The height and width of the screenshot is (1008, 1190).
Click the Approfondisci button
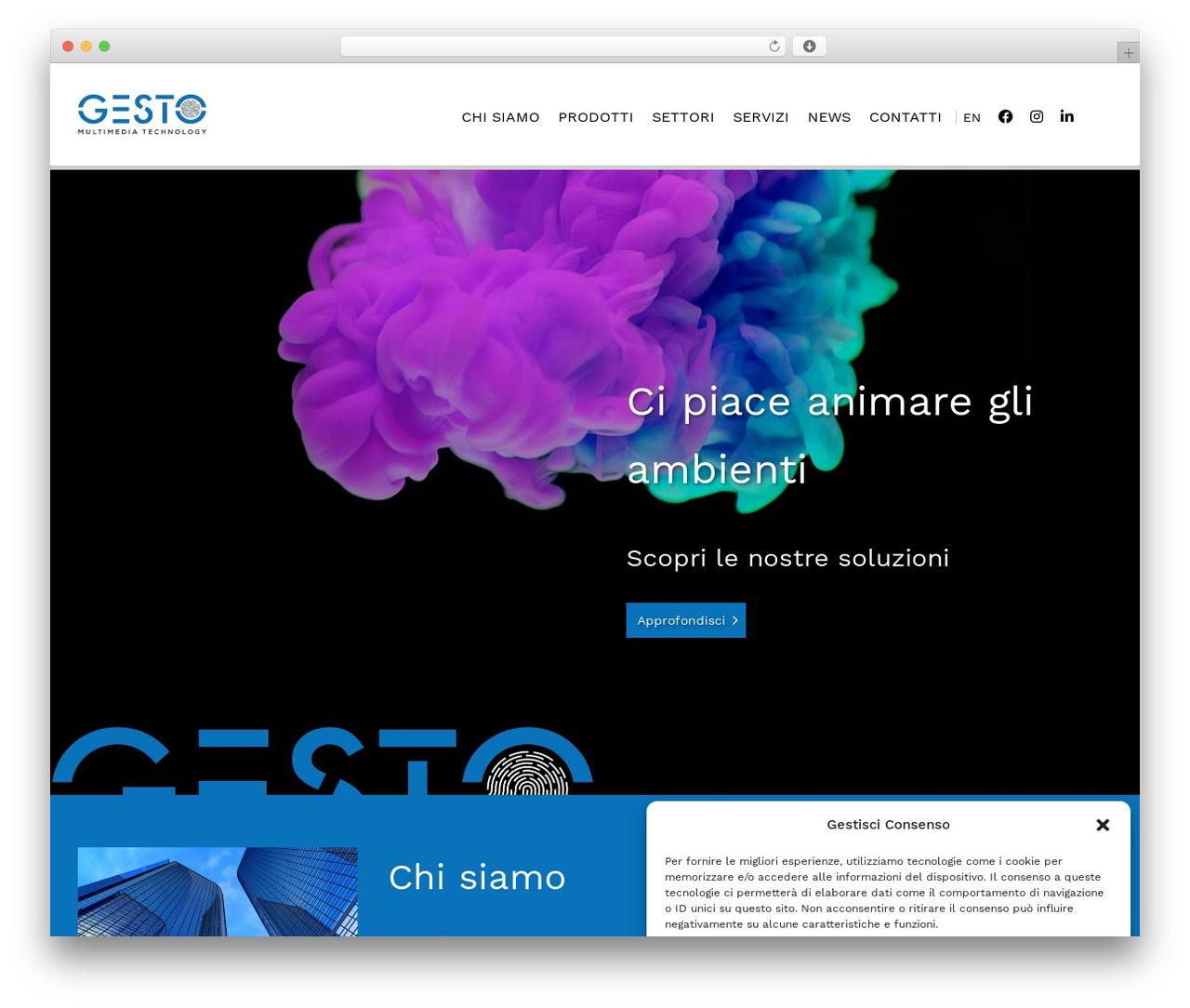pos(686,620)
